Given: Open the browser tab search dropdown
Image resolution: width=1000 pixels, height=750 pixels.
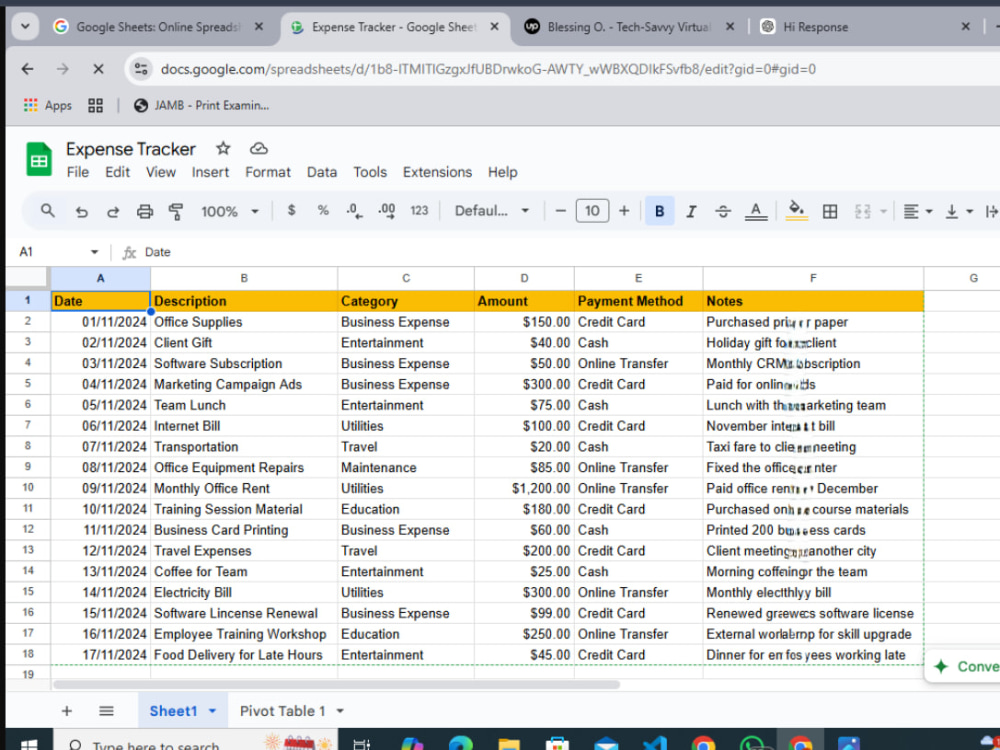Looking at the screenshot, I should point(25,27).
